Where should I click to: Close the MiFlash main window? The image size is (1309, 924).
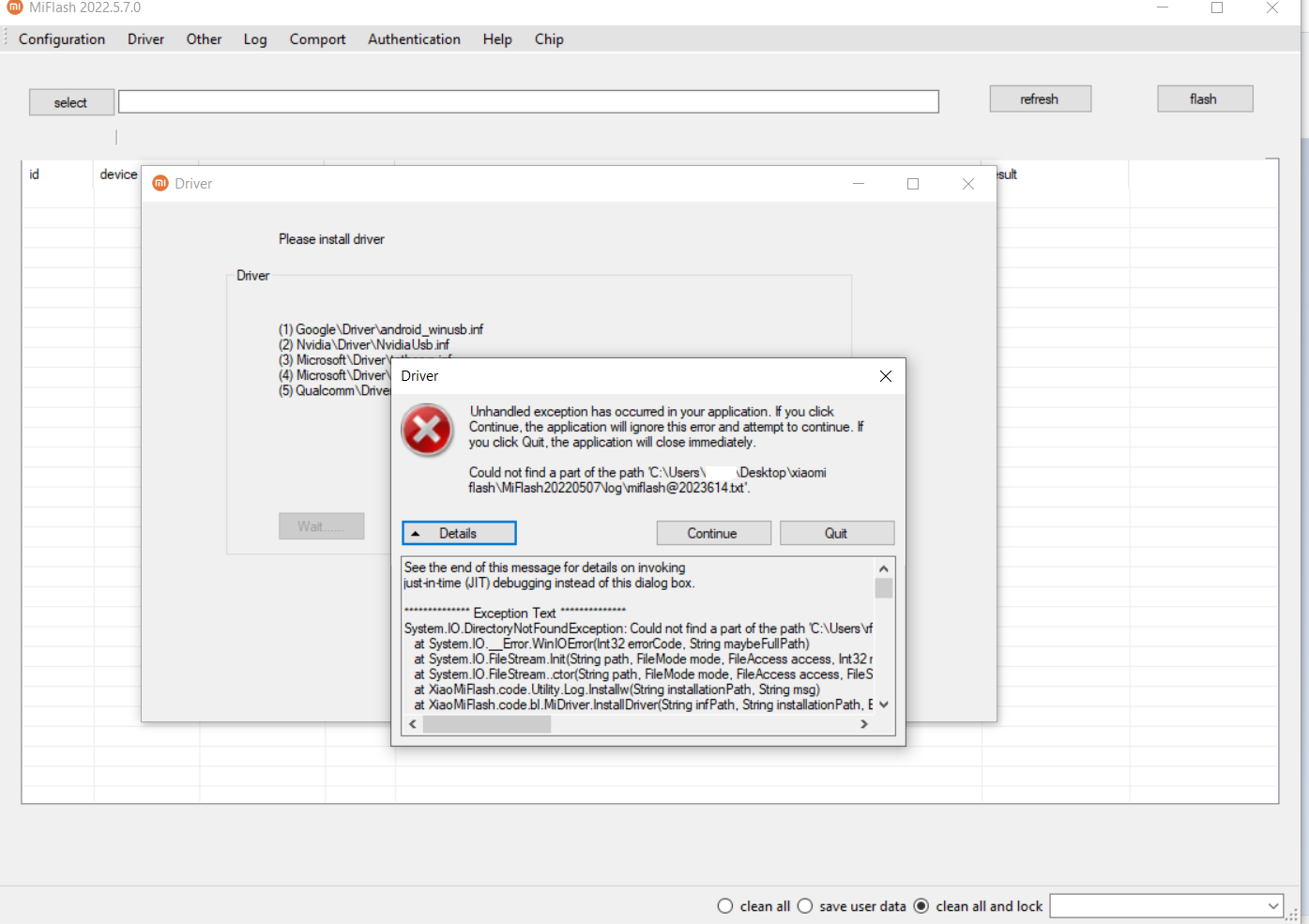(1271, 8)
